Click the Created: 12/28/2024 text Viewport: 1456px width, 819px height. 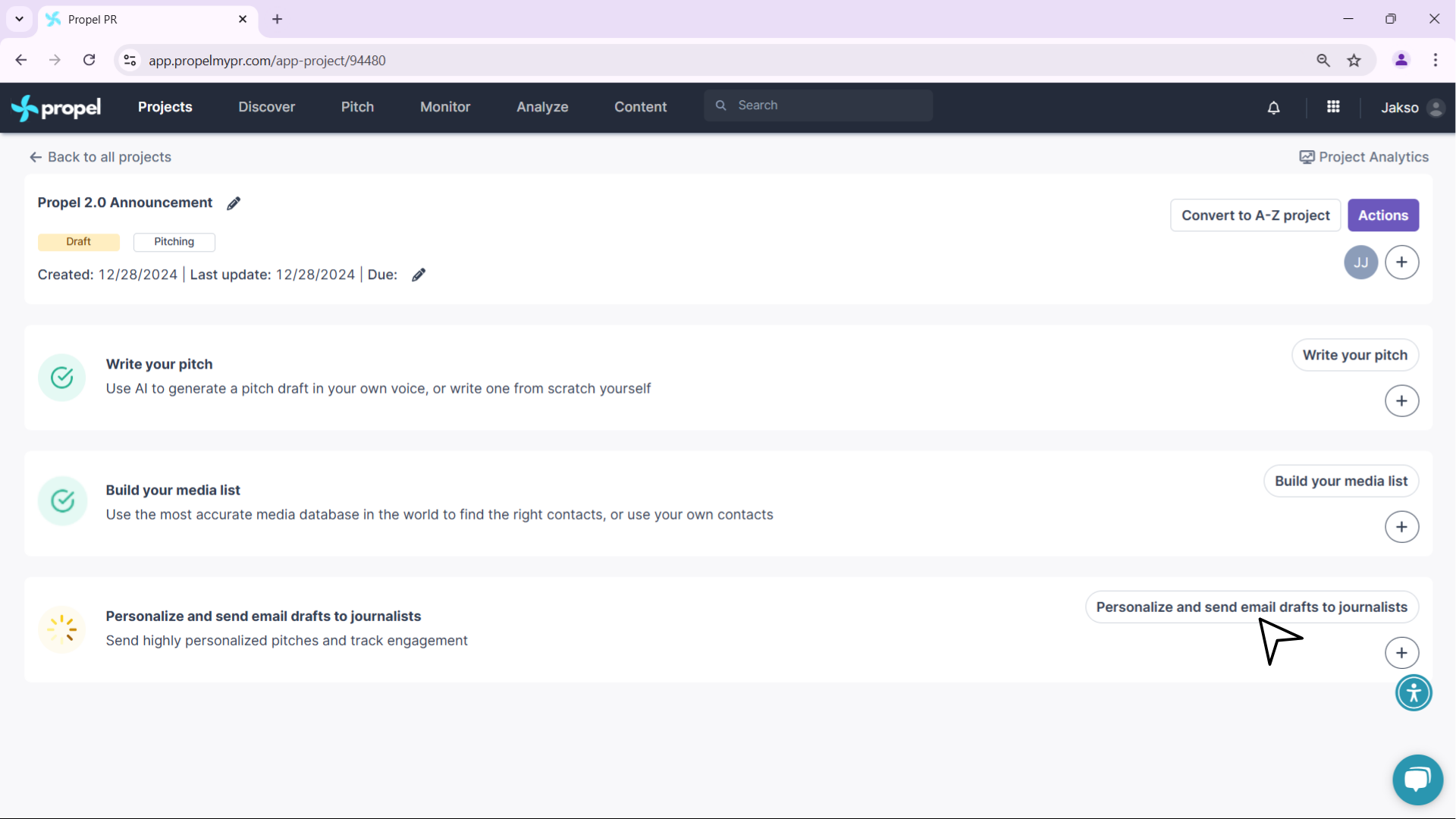coord(108,275)
